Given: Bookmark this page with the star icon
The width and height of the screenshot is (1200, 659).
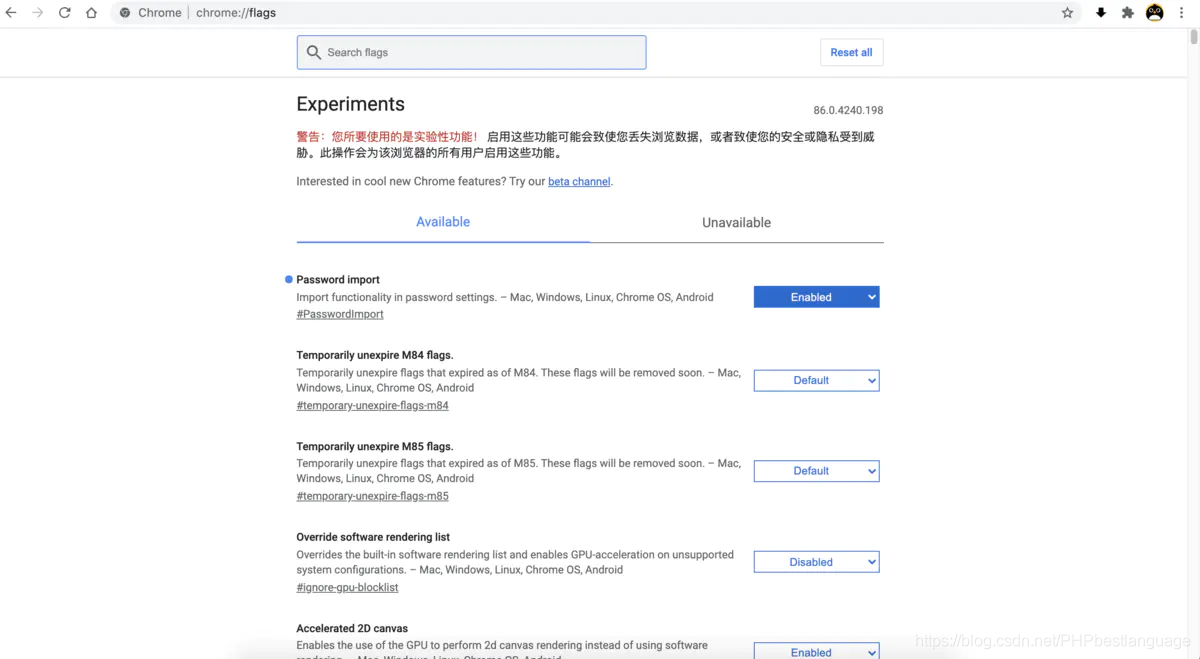Looking at the screenshot, I should [x=1067, y=13].
